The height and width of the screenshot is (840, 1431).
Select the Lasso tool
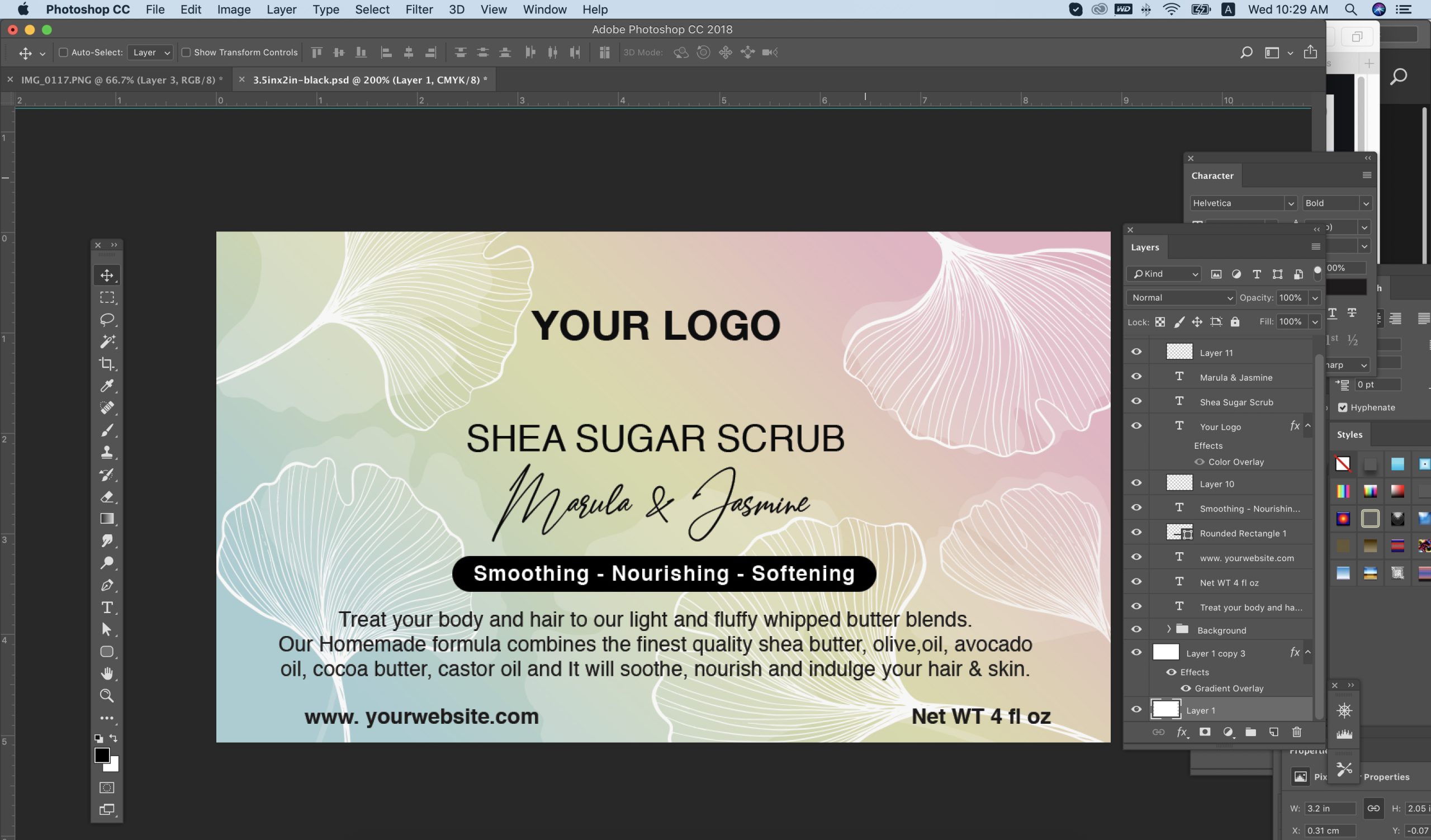click(x=107, y=320)
